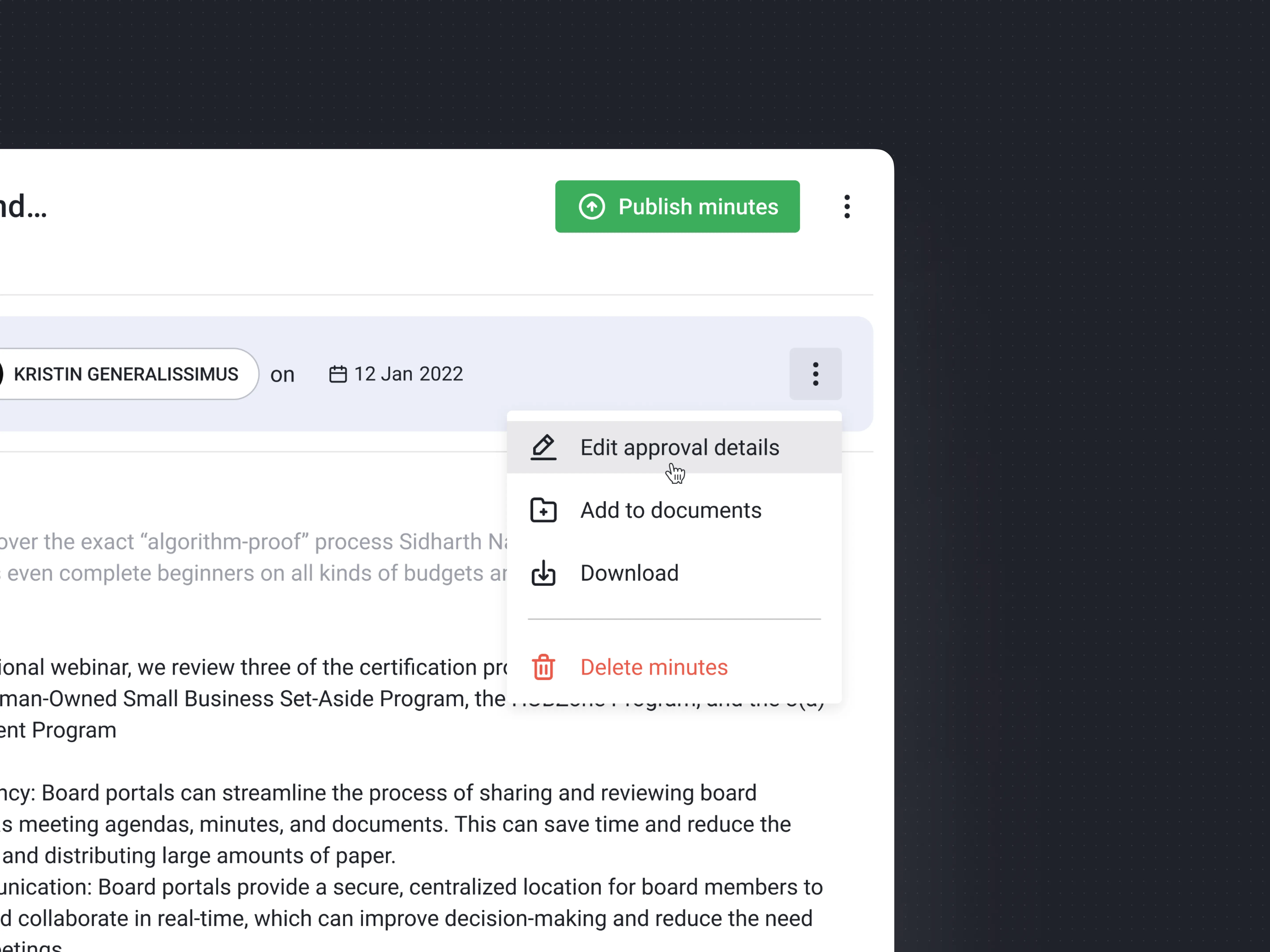Toggle the approval row three-dot menu
Viewport: 1270px width, 952px height.
815,374
